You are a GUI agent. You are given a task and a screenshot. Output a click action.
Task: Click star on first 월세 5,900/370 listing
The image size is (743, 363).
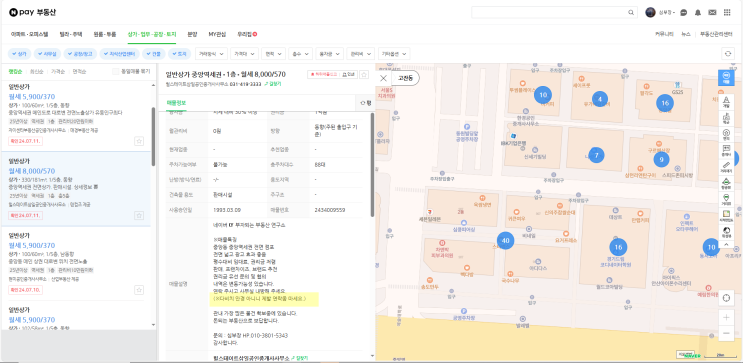tap(139, 141)
